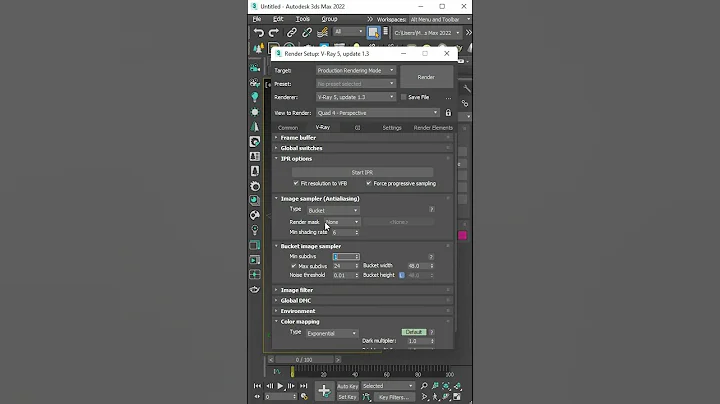This screenshot has width=720, height=404.
Task: Open the Image sampler Type dropdown
Action: pyautogui.click(x=333, y=210)
